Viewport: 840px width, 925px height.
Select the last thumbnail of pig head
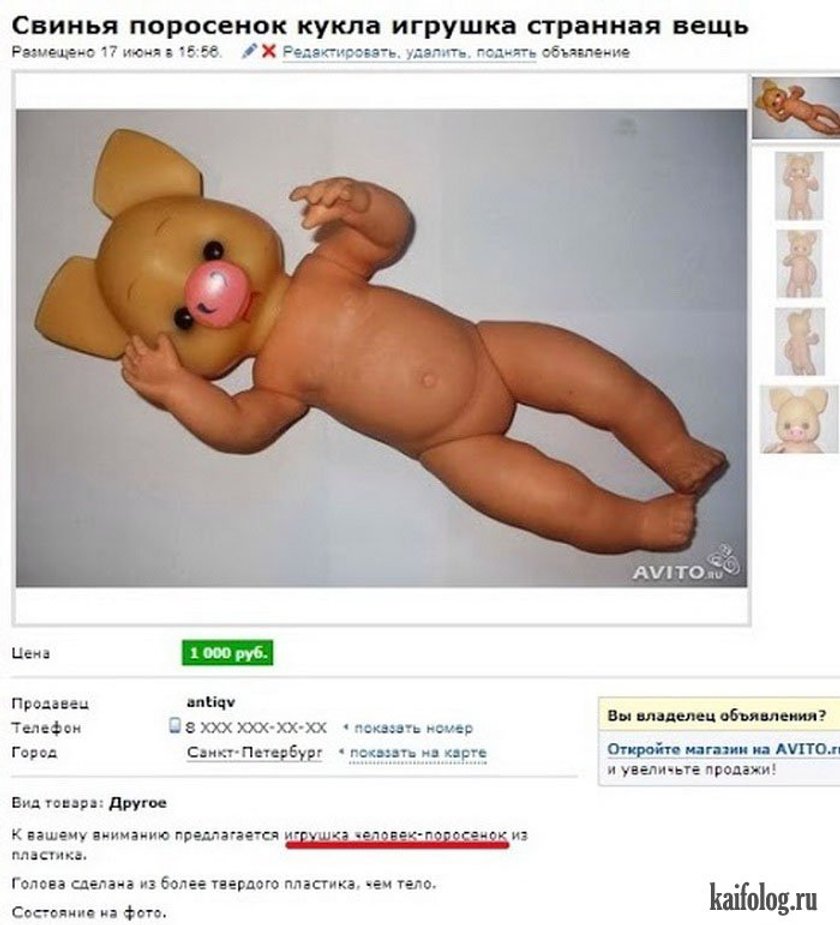tap(799, 419)
